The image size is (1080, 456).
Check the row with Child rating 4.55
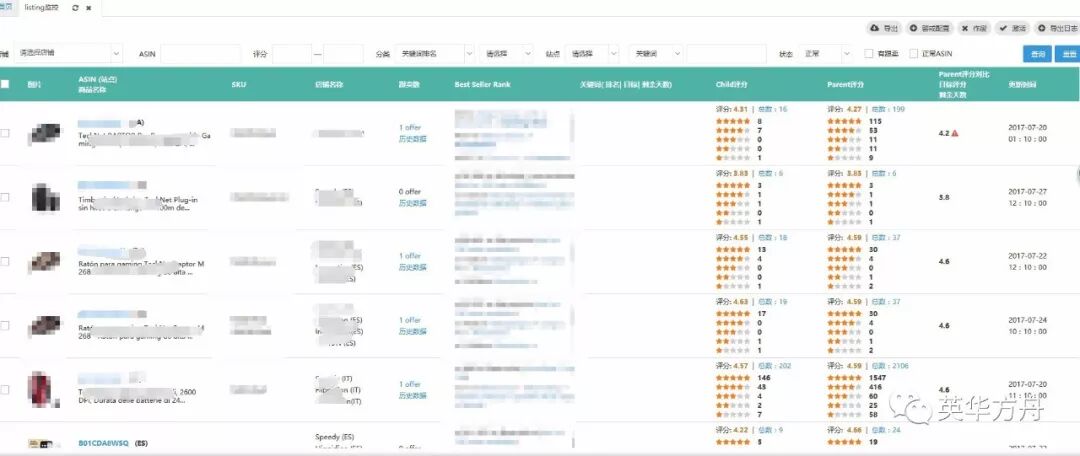[5, 261]
